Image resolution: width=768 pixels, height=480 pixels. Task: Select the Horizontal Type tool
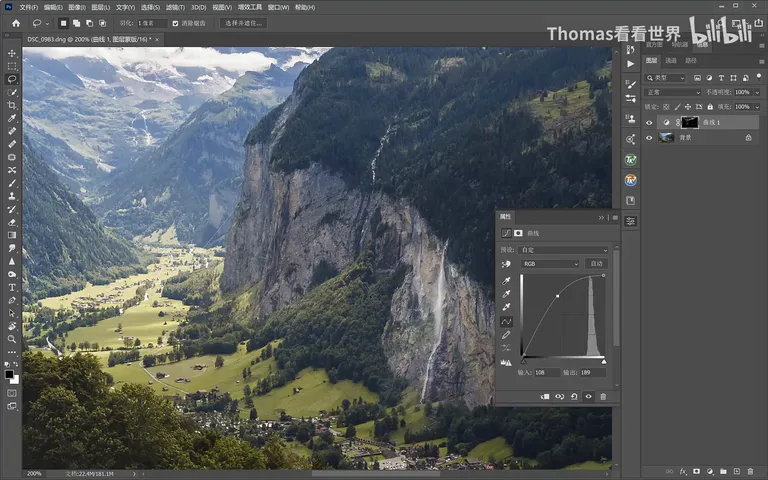[12, 288]
